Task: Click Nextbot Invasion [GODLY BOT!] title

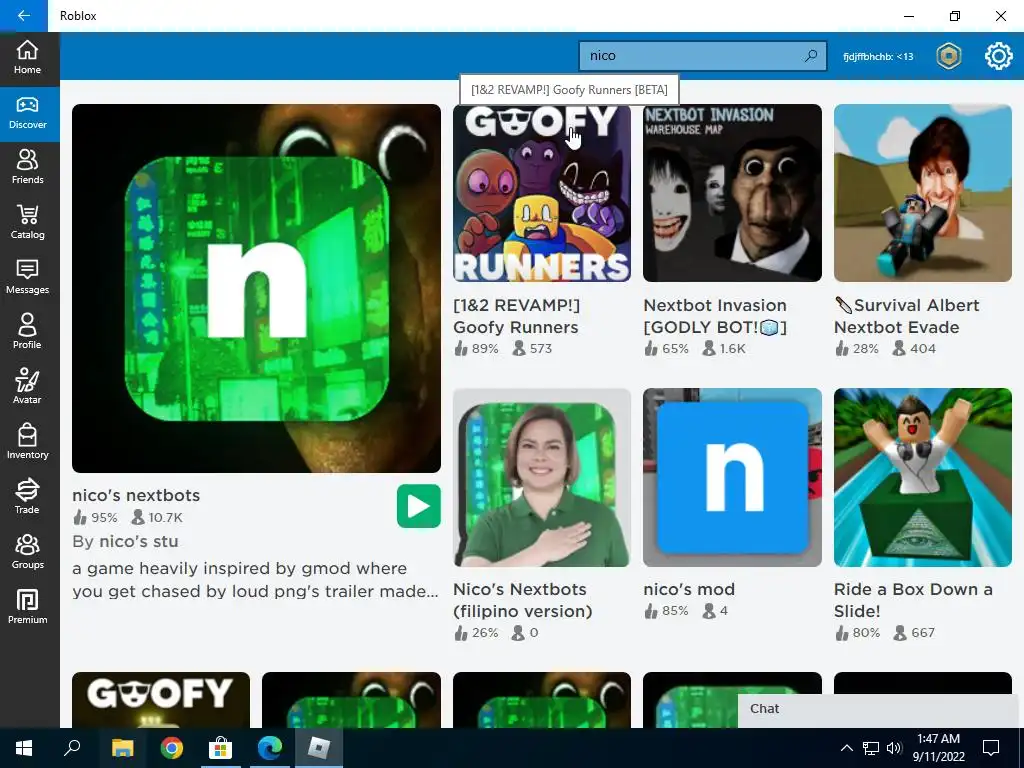Action: pyautogui.click(x=715, y=316)
